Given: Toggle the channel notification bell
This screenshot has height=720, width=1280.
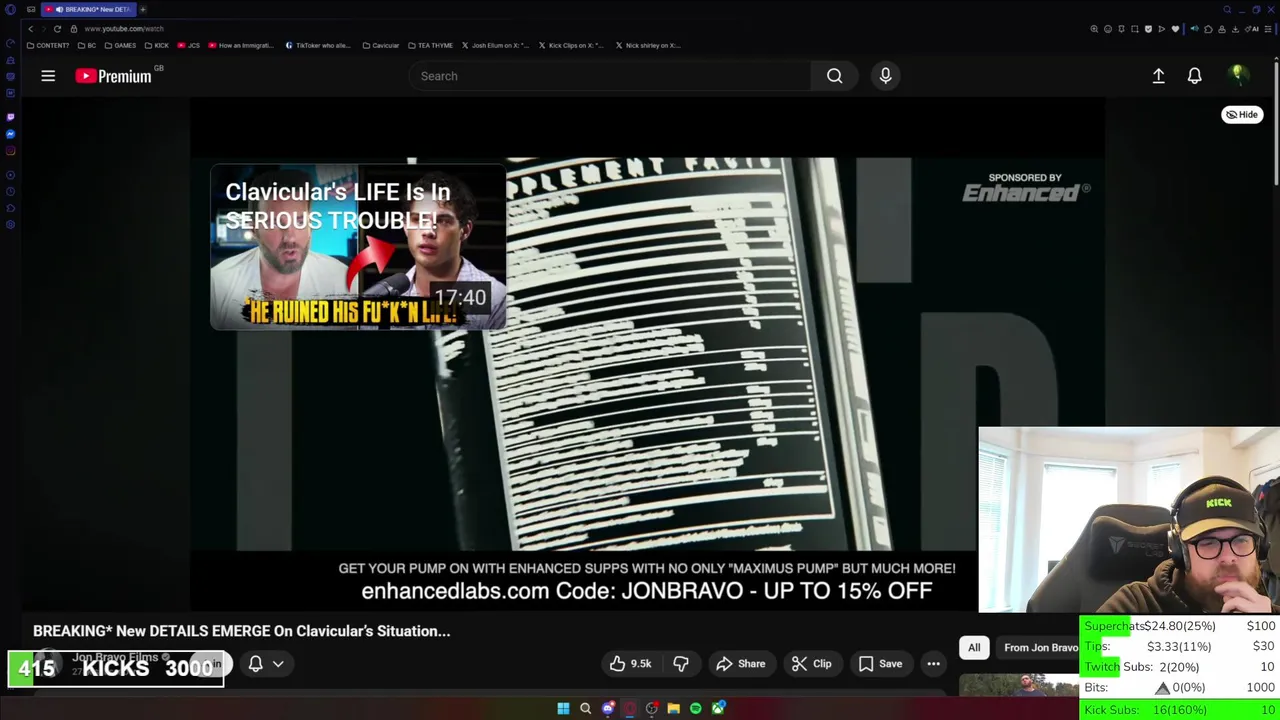Looking at the screenshot, I should point(255,664).
